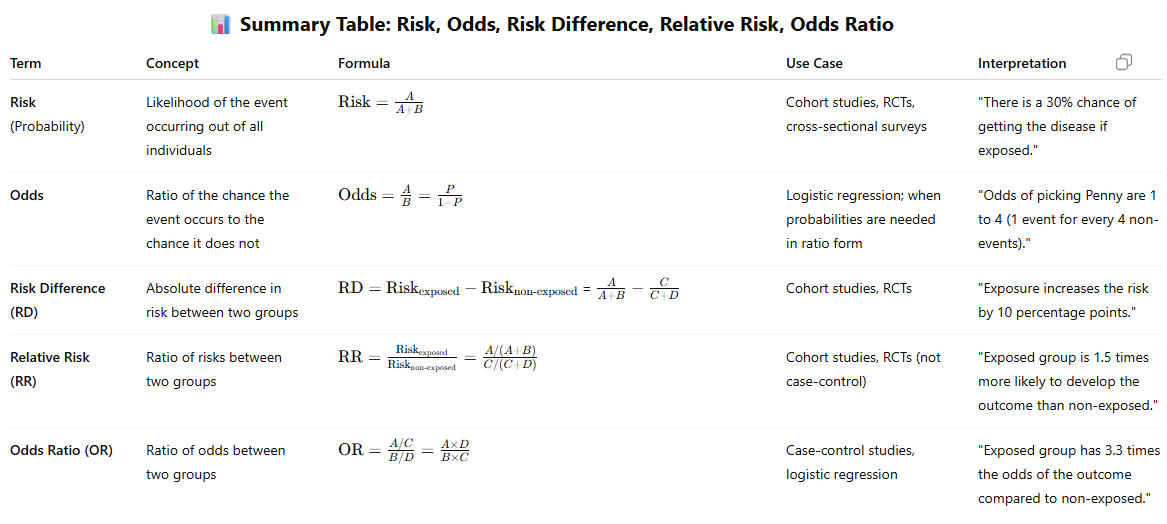Screen dimensions: 1167x524
Task: Select the Odds Ratio (OR) term cell
Action: tap(61, 450)
